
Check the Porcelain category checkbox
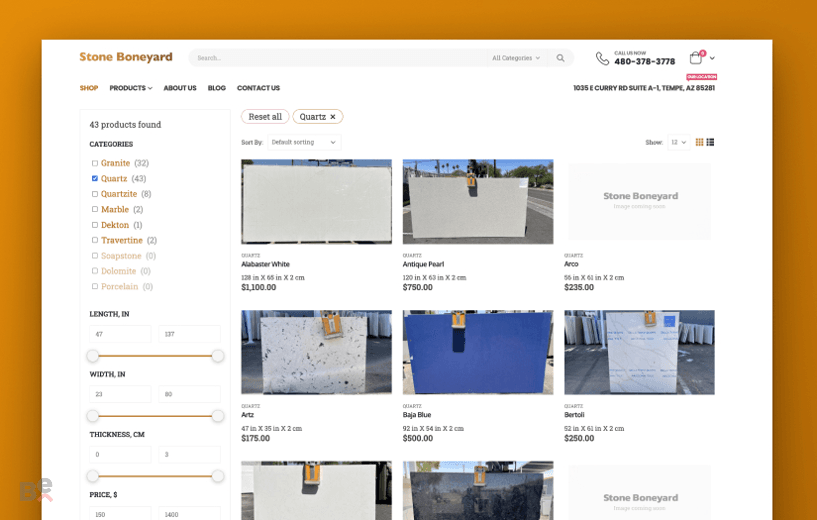95,286
